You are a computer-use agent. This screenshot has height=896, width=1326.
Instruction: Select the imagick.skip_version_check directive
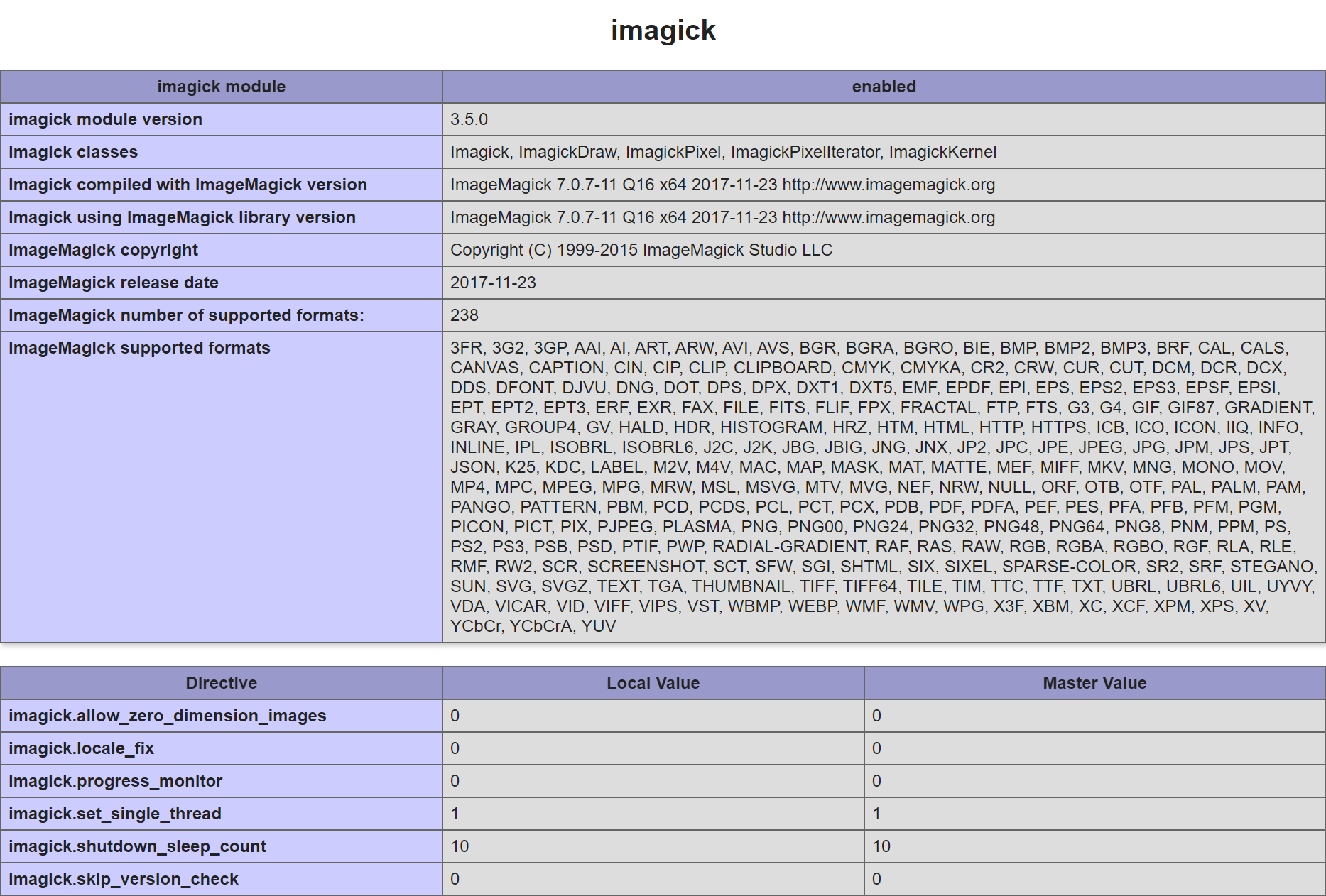tap(124, 879)
